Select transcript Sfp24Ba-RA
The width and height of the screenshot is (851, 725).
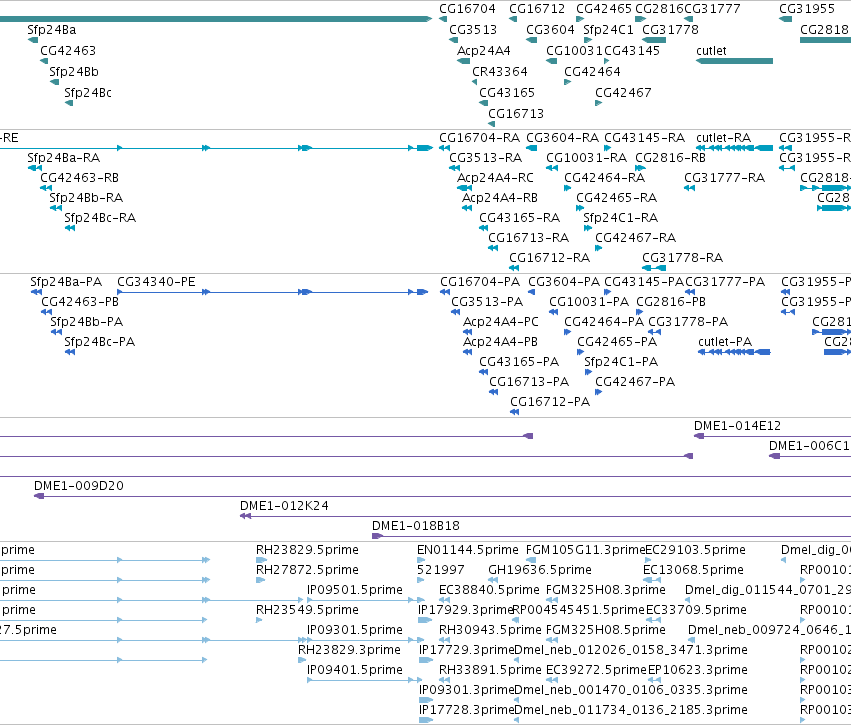63,158
